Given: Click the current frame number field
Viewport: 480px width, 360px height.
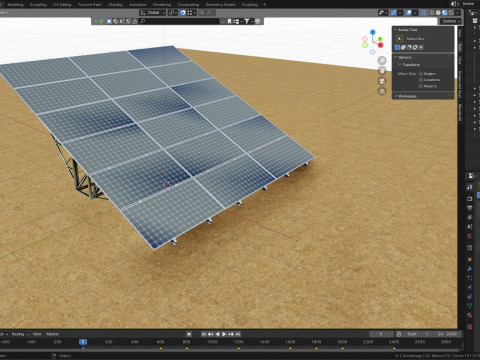Looking at the screenshot, I should pos(381,334).
